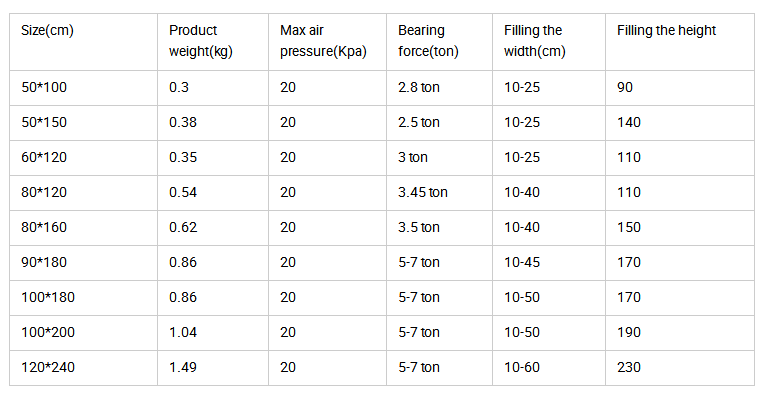
Task: Click the 90*180 size cell
Action: (x=44, y=263)
